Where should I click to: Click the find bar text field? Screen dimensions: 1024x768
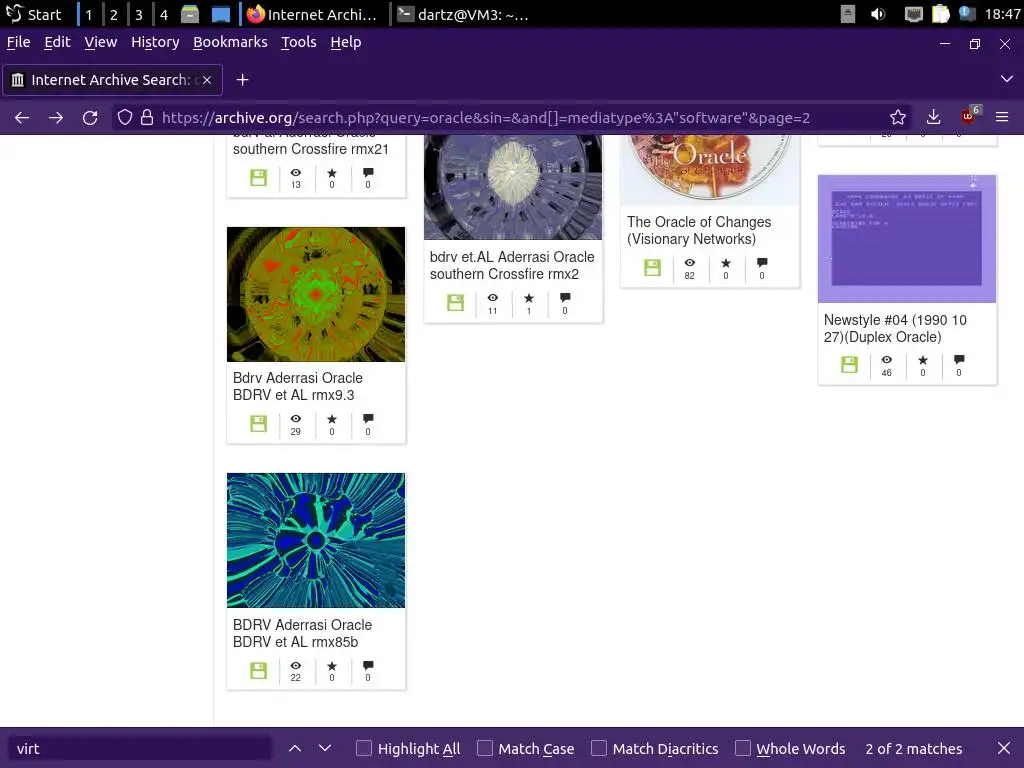tap(139, 748)
